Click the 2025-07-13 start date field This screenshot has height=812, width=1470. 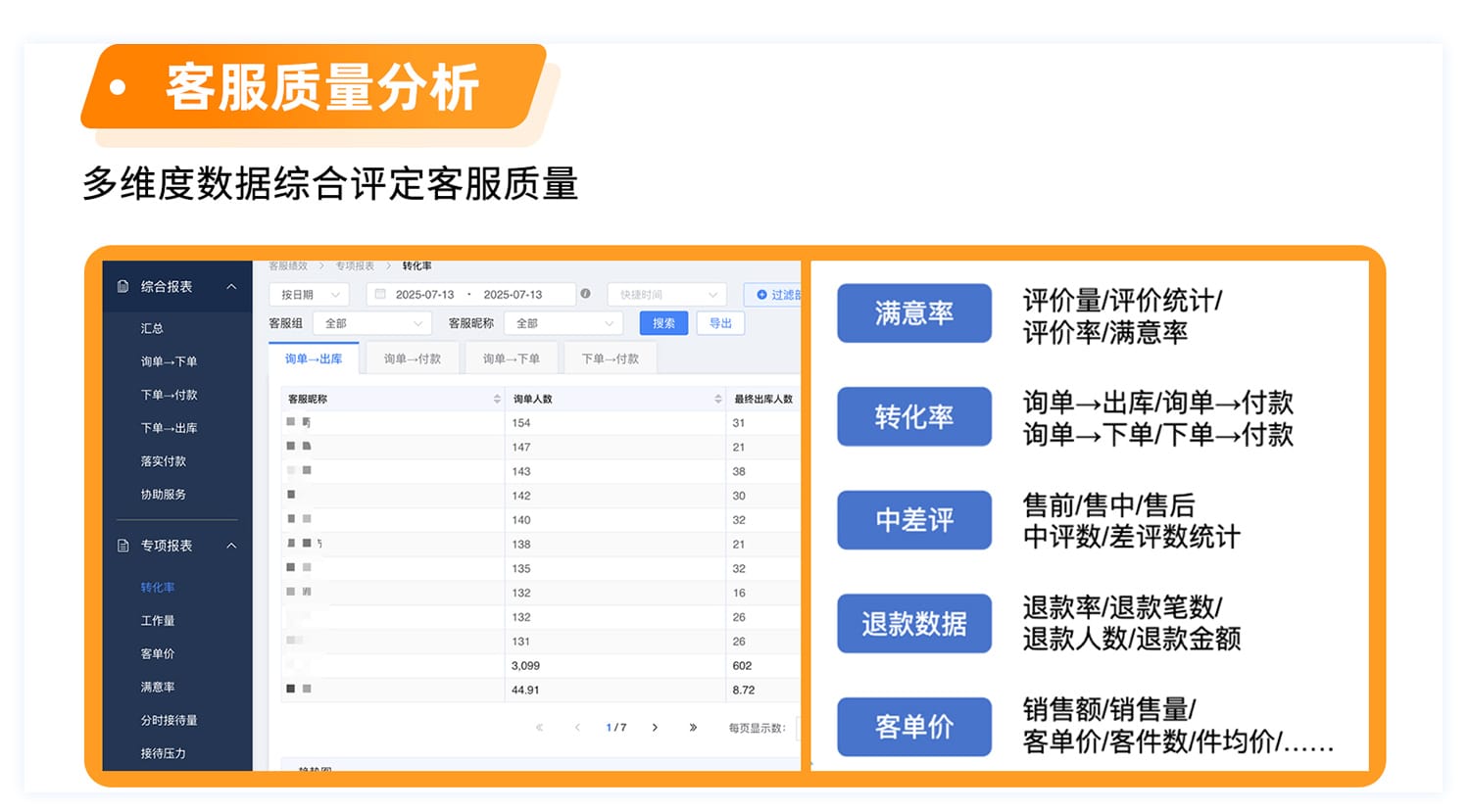[x=424, y=295]
